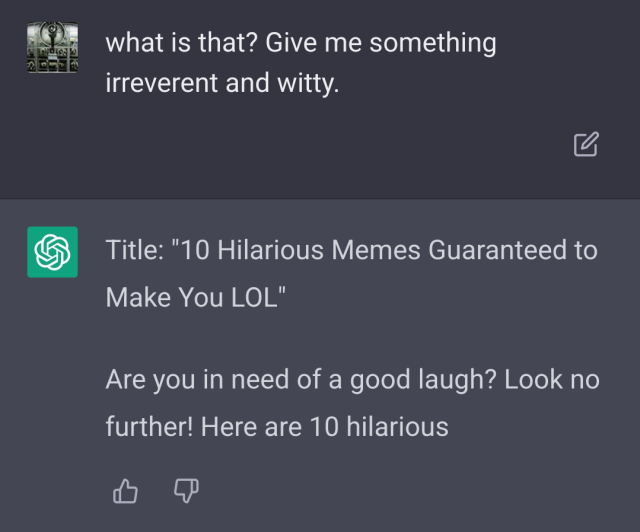640x532 pixels.
Task: Click the word "further!" in the response
Action: [x=149, y=427]
